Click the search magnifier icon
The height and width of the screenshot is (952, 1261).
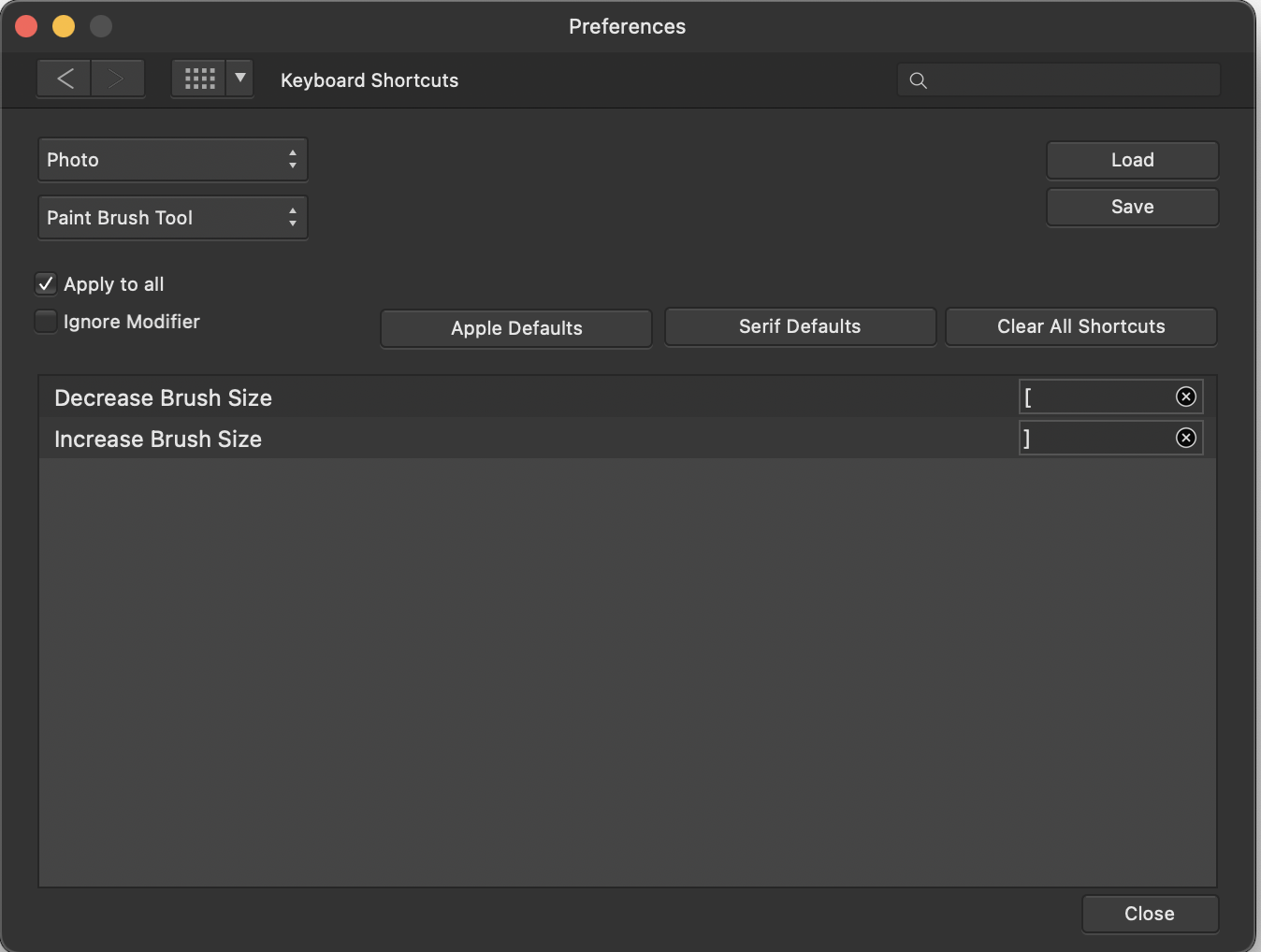918,80
